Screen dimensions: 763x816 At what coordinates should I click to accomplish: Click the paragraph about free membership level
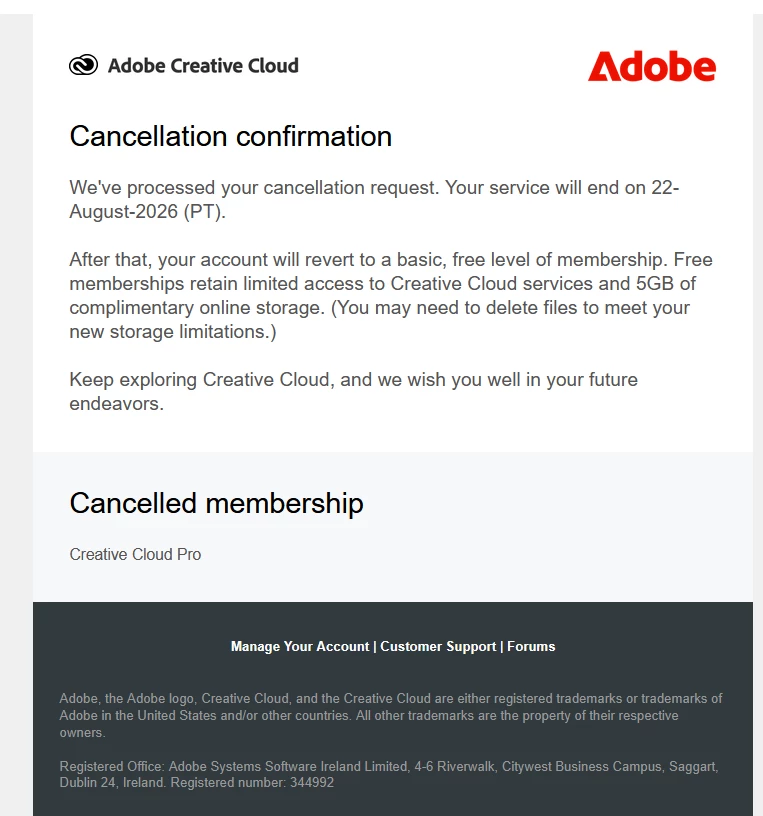[x=391, y=296]
